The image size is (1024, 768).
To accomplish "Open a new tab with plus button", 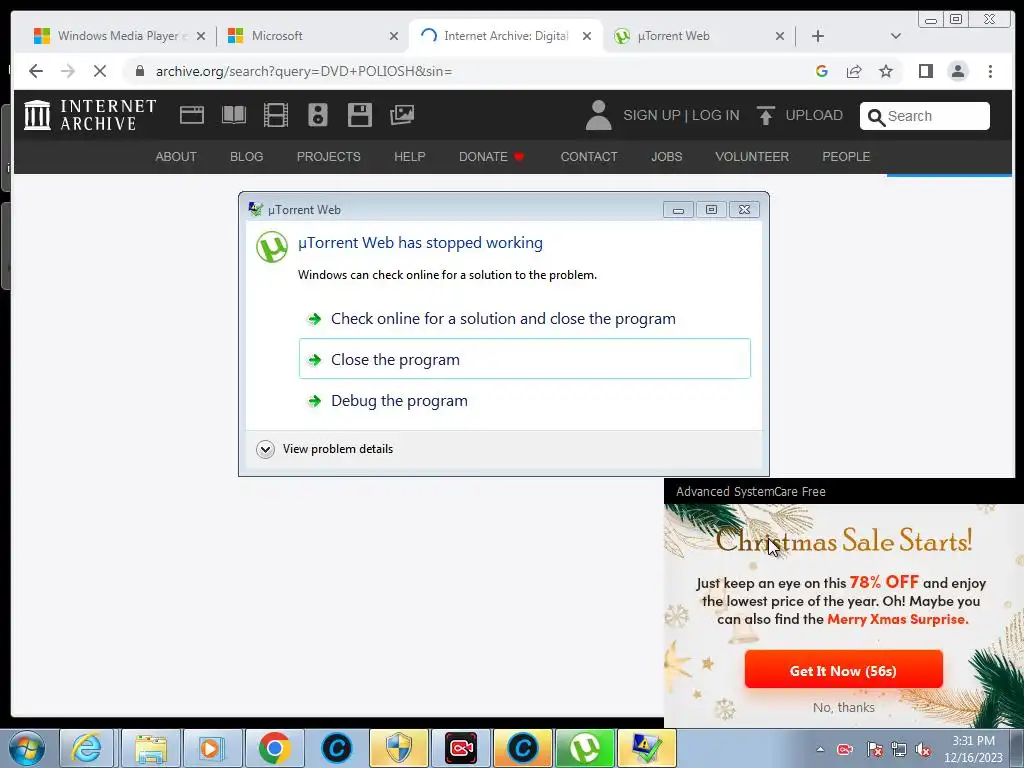I will point(818,36).
